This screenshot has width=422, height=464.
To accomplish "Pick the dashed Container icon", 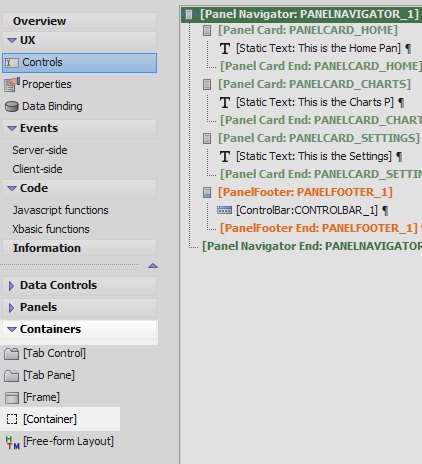I will [12, 419].
